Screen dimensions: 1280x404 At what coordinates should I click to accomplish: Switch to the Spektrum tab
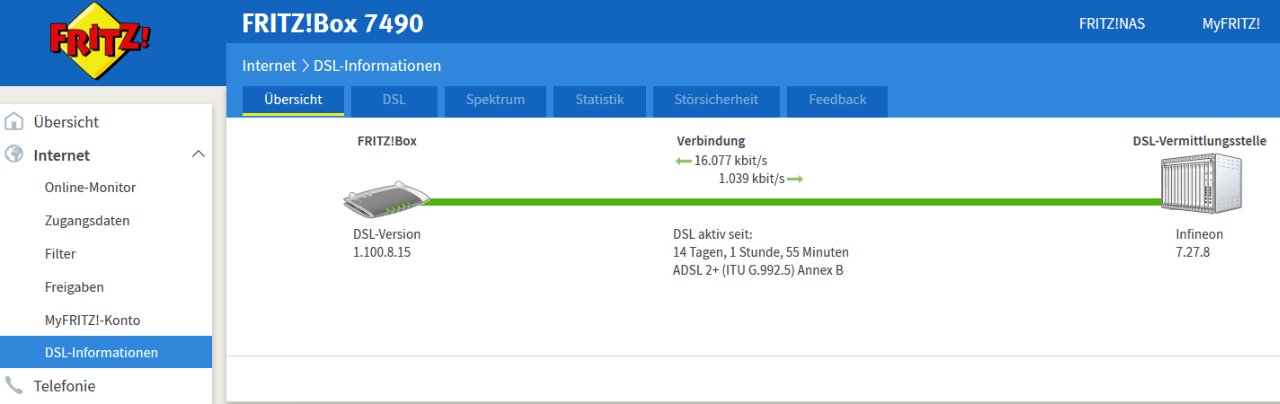pyautogui.click(x=496, y=100)
